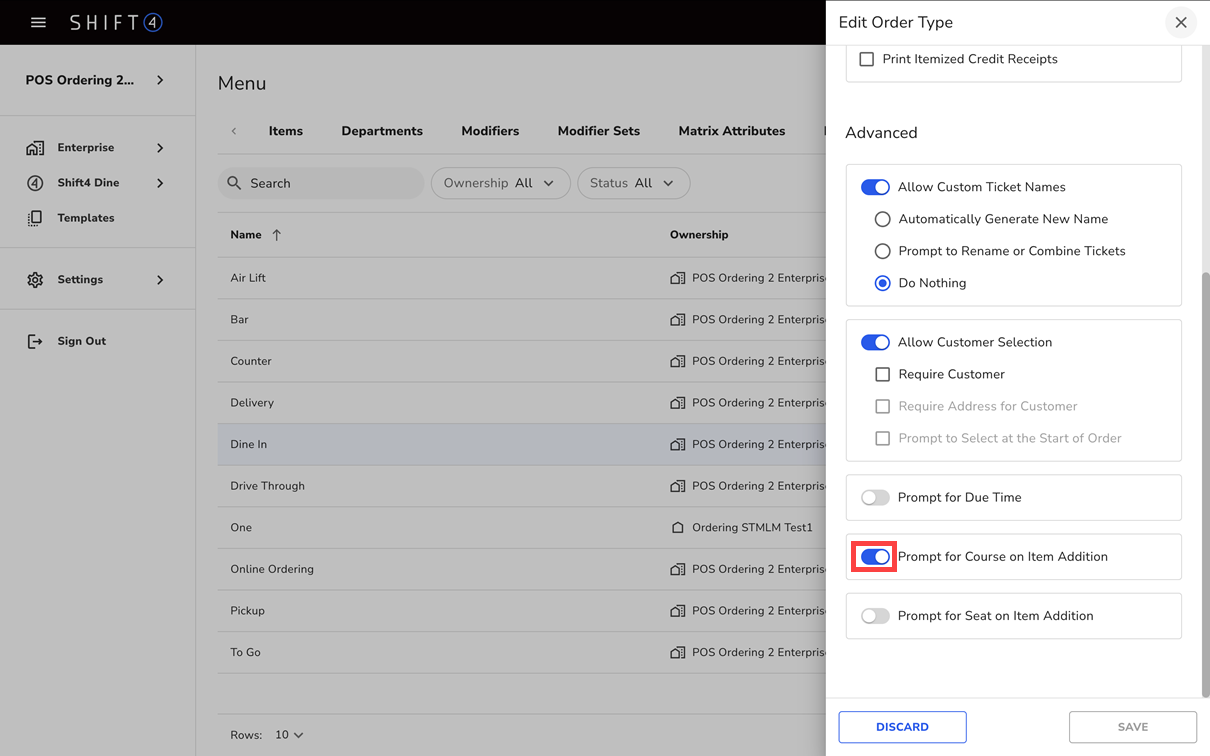Disable Prompt for Course on Item Addition
Image resolution: width=1210 pixels, height=756 pixels.
click(x=875, y=556)
